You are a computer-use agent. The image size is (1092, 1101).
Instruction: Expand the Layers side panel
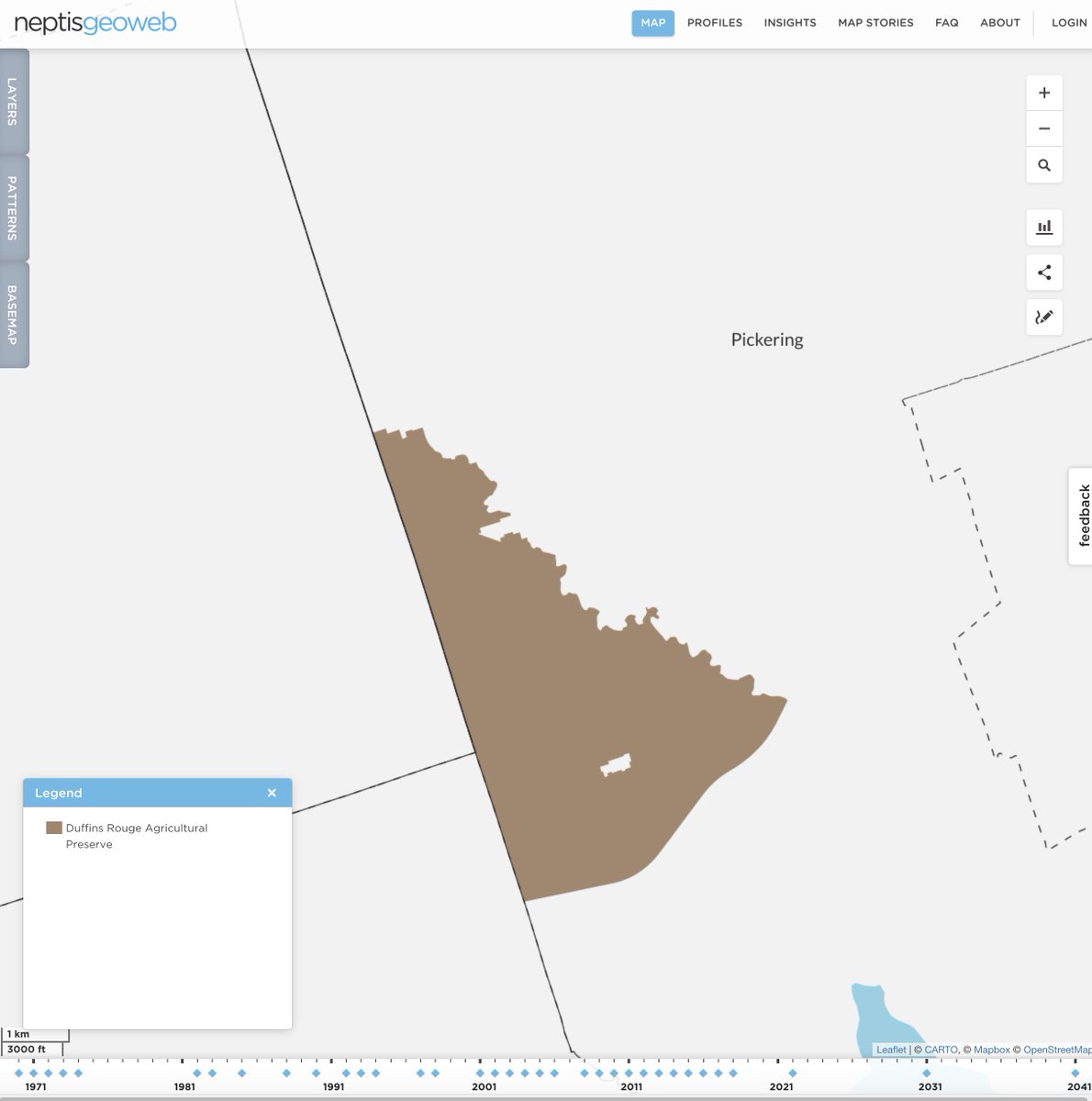14,101
